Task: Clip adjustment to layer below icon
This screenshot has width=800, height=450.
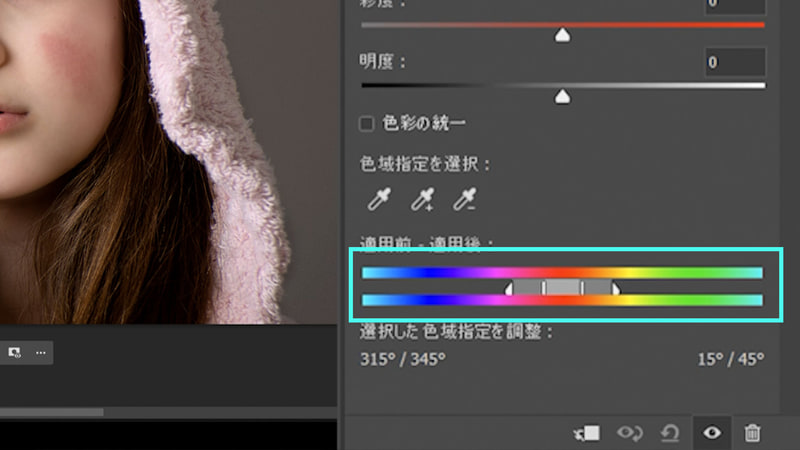Action: 587,433
